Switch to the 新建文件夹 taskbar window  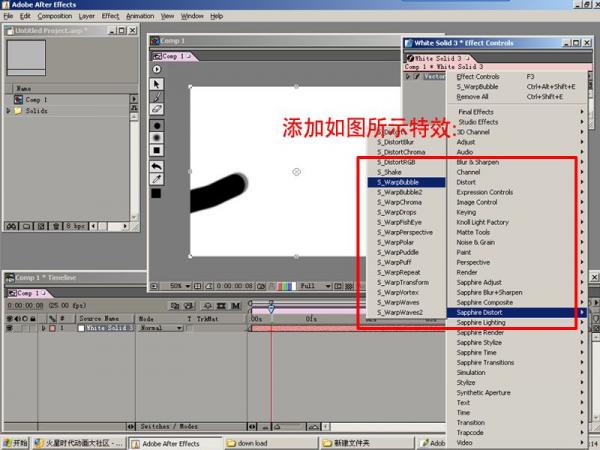(x=367, y=443)
